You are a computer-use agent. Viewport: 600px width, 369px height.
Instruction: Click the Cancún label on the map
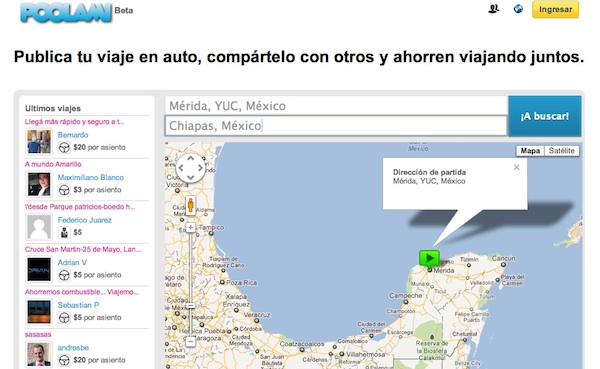pos(503,258)
